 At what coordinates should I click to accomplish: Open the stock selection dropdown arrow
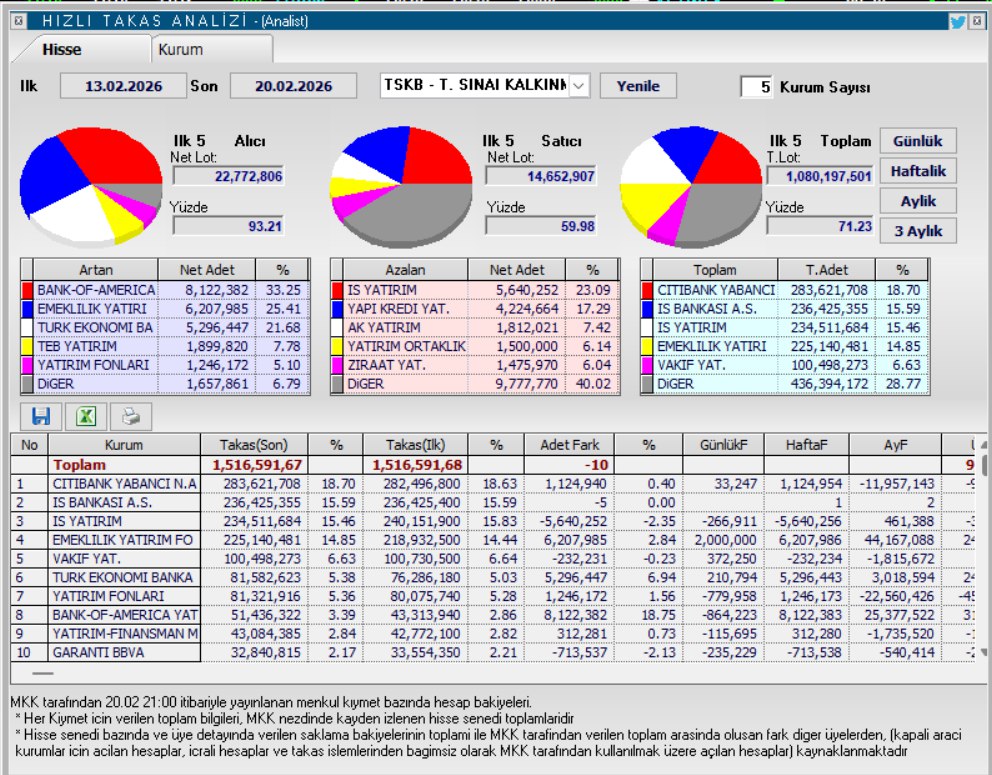[579, 85]
